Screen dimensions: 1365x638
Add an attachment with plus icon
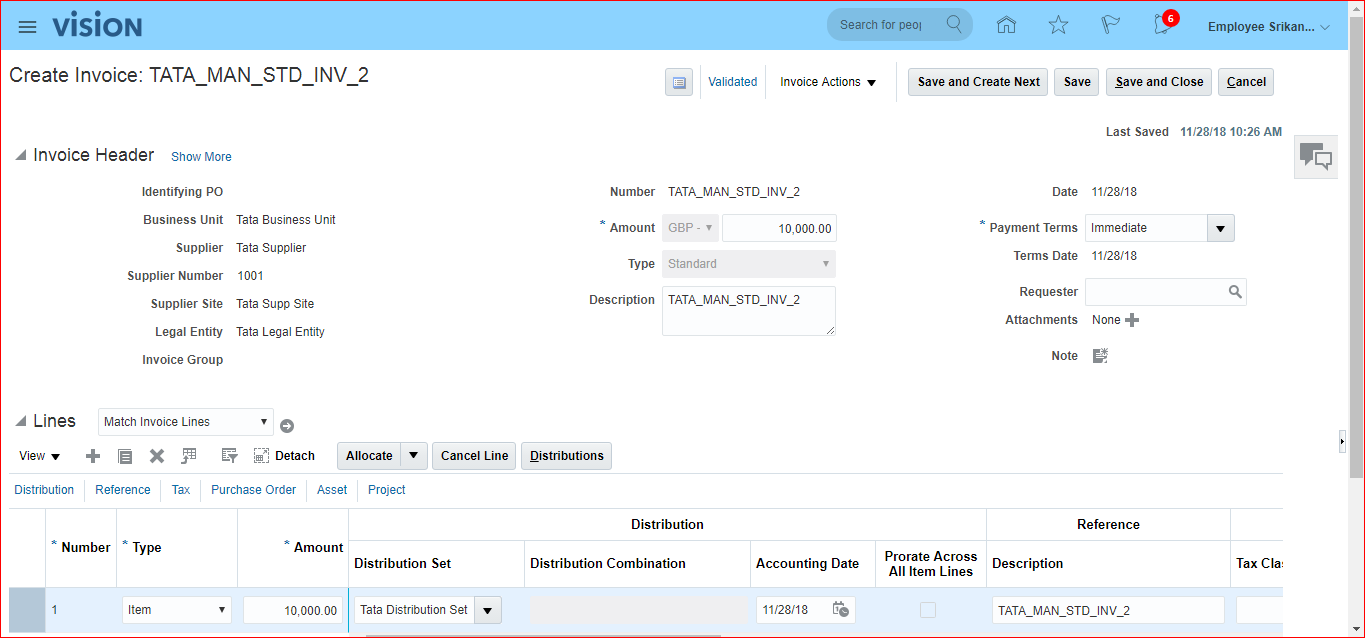click(x=1132, y=320)
